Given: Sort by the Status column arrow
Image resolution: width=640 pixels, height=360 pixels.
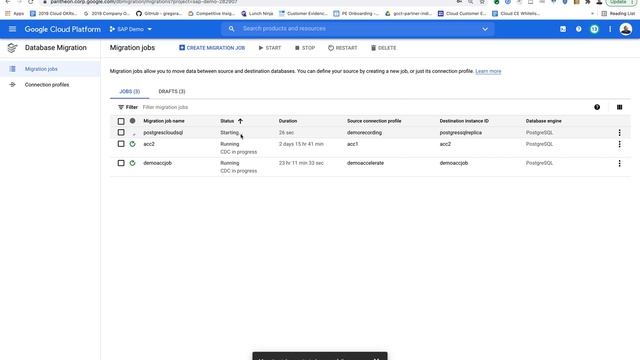Looking at the screenshot, I should pyautogui.click(x=240, y=121).
